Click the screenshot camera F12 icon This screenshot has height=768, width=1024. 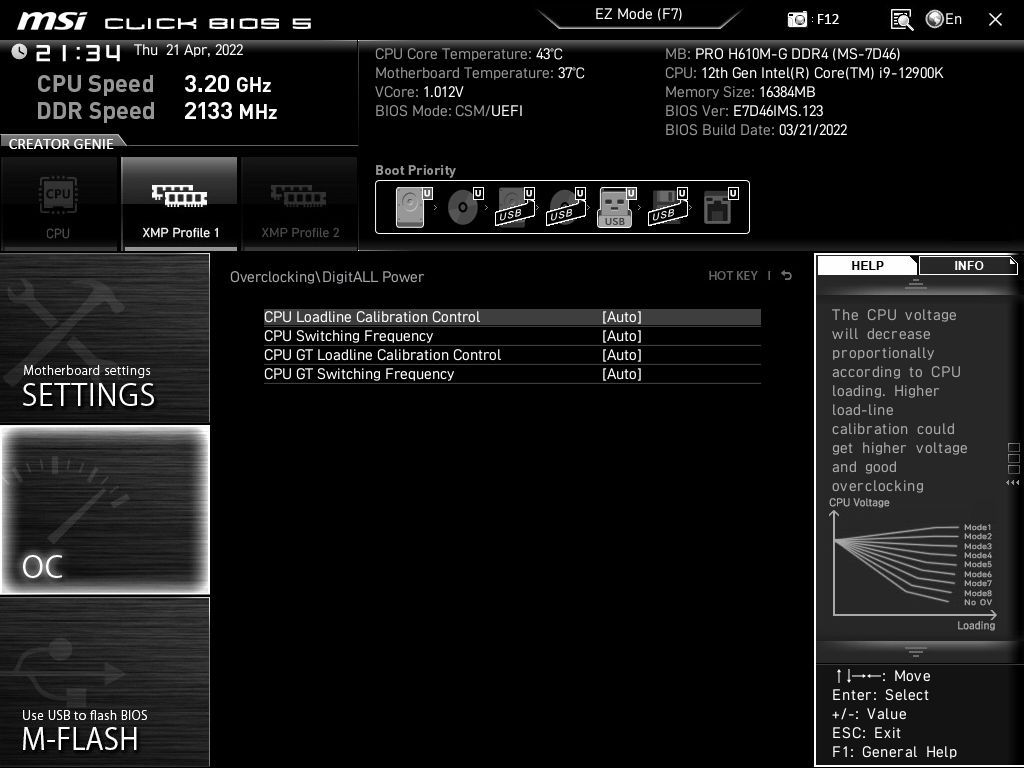[x=797, y=19]
